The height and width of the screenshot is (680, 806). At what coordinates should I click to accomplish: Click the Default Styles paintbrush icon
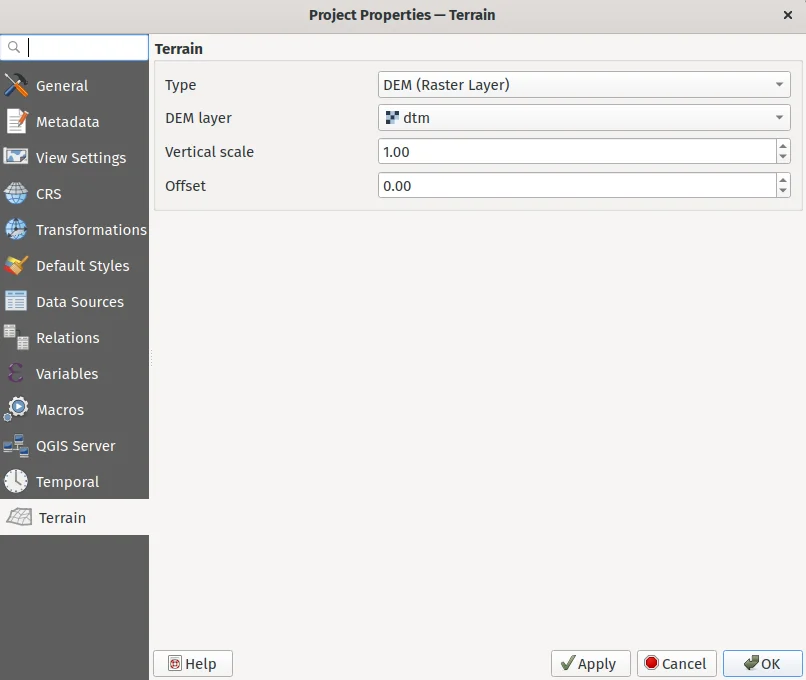(16, 266)
